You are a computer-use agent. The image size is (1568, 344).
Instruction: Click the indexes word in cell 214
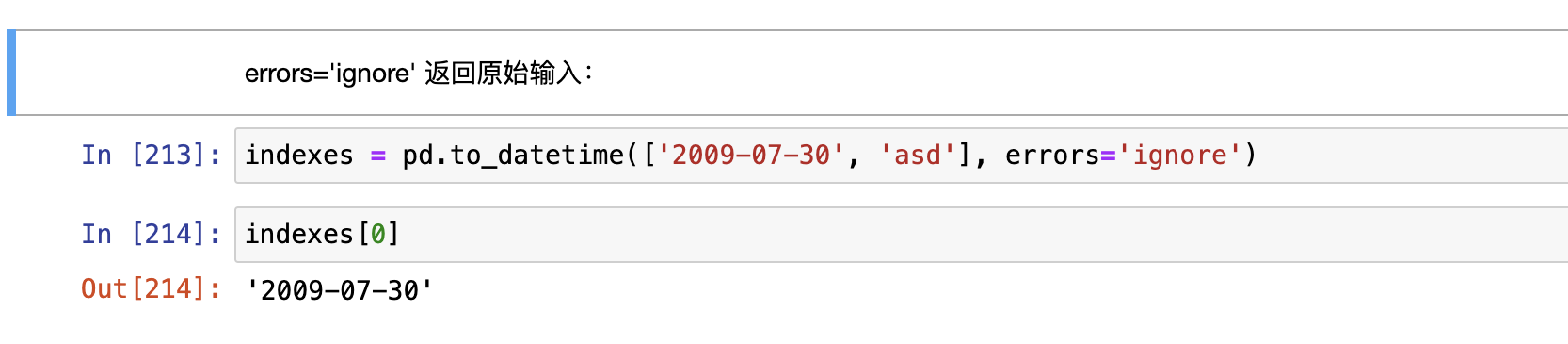[299, 234]
